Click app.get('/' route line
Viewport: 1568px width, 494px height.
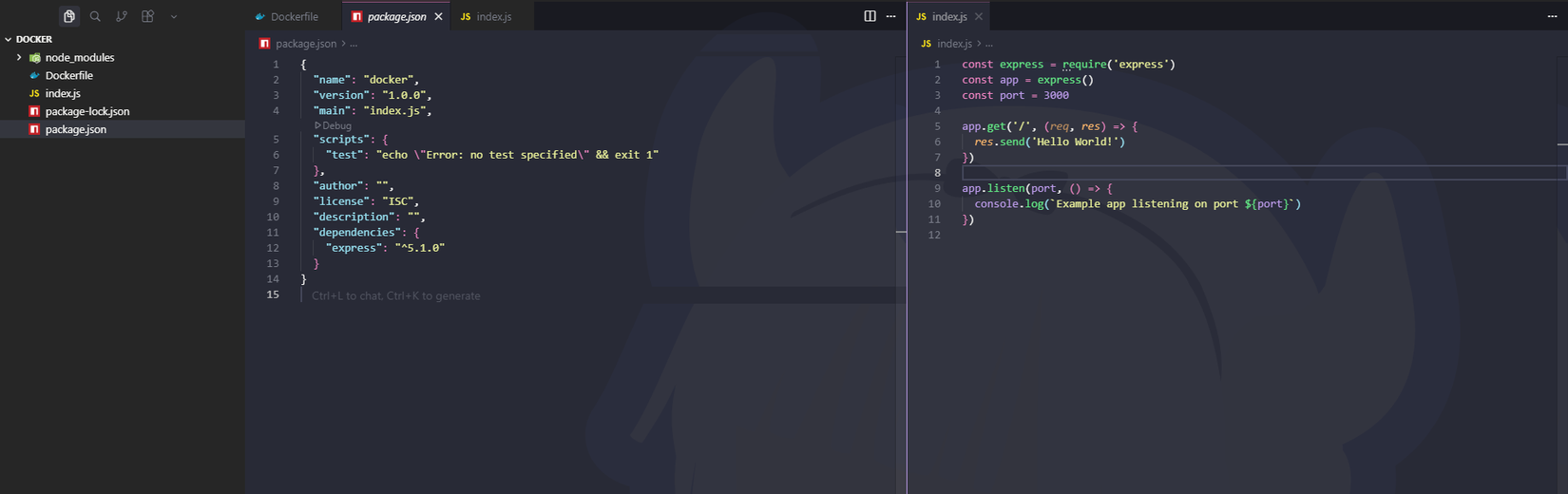click(x=1049, y=126)
